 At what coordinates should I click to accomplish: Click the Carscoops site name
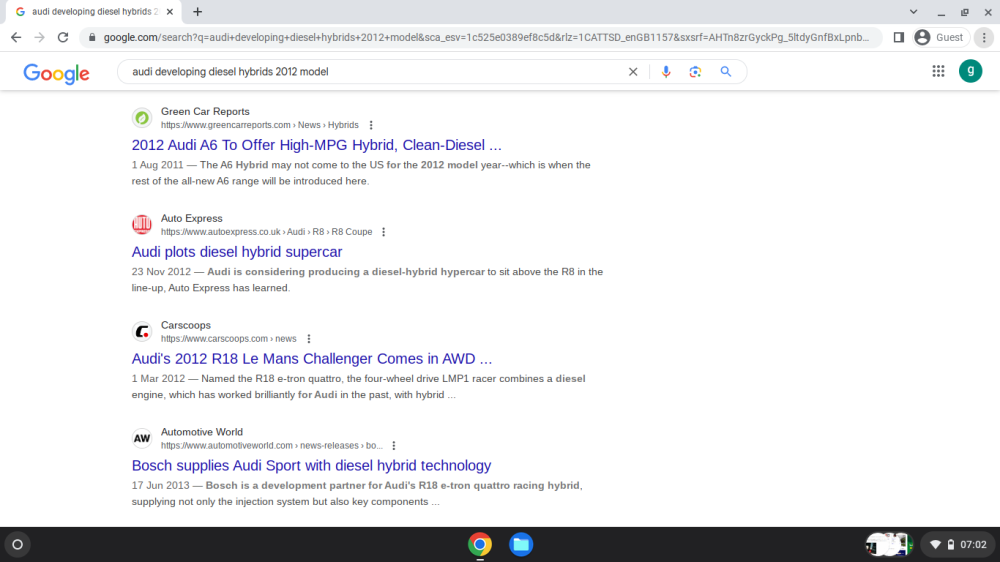[186, 325]
